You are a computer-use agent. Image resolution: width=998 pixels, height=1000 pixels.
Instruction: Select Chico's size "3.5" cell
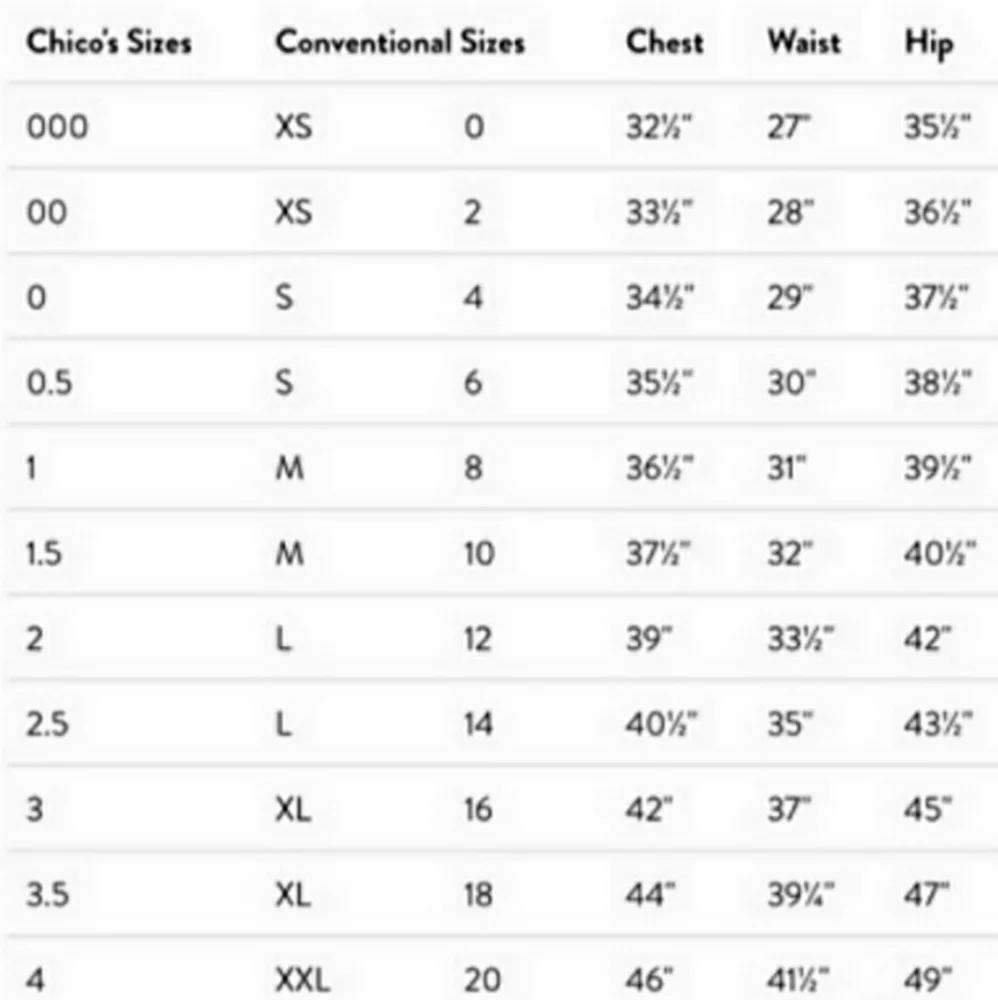pos(48,894)
